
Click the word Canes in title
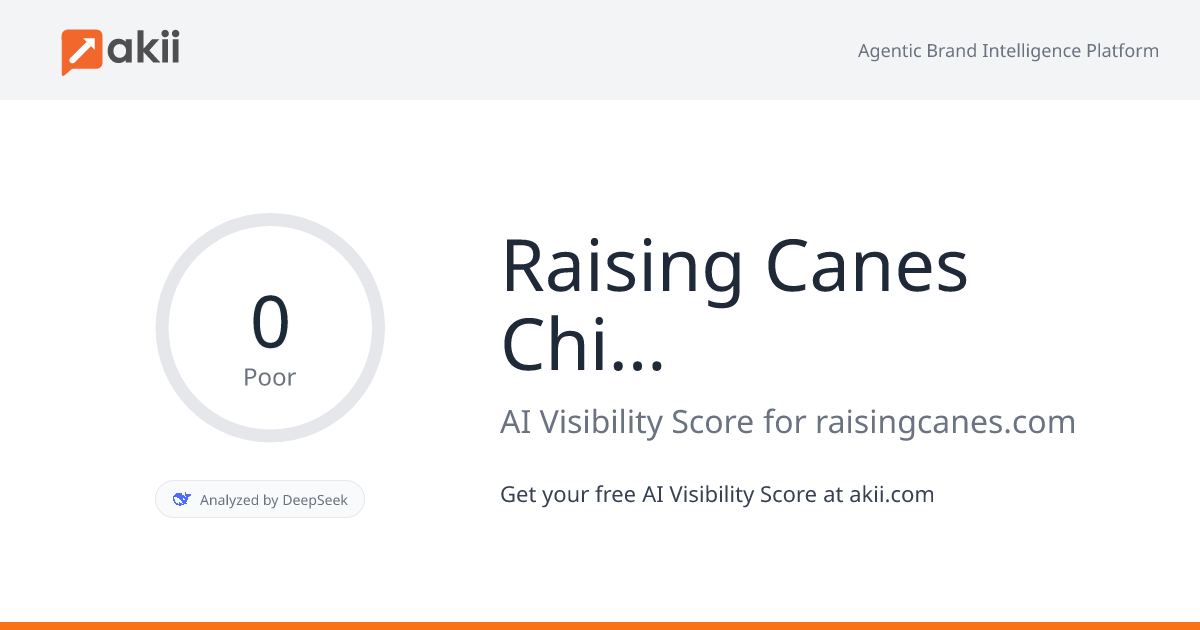coord(866,266)
